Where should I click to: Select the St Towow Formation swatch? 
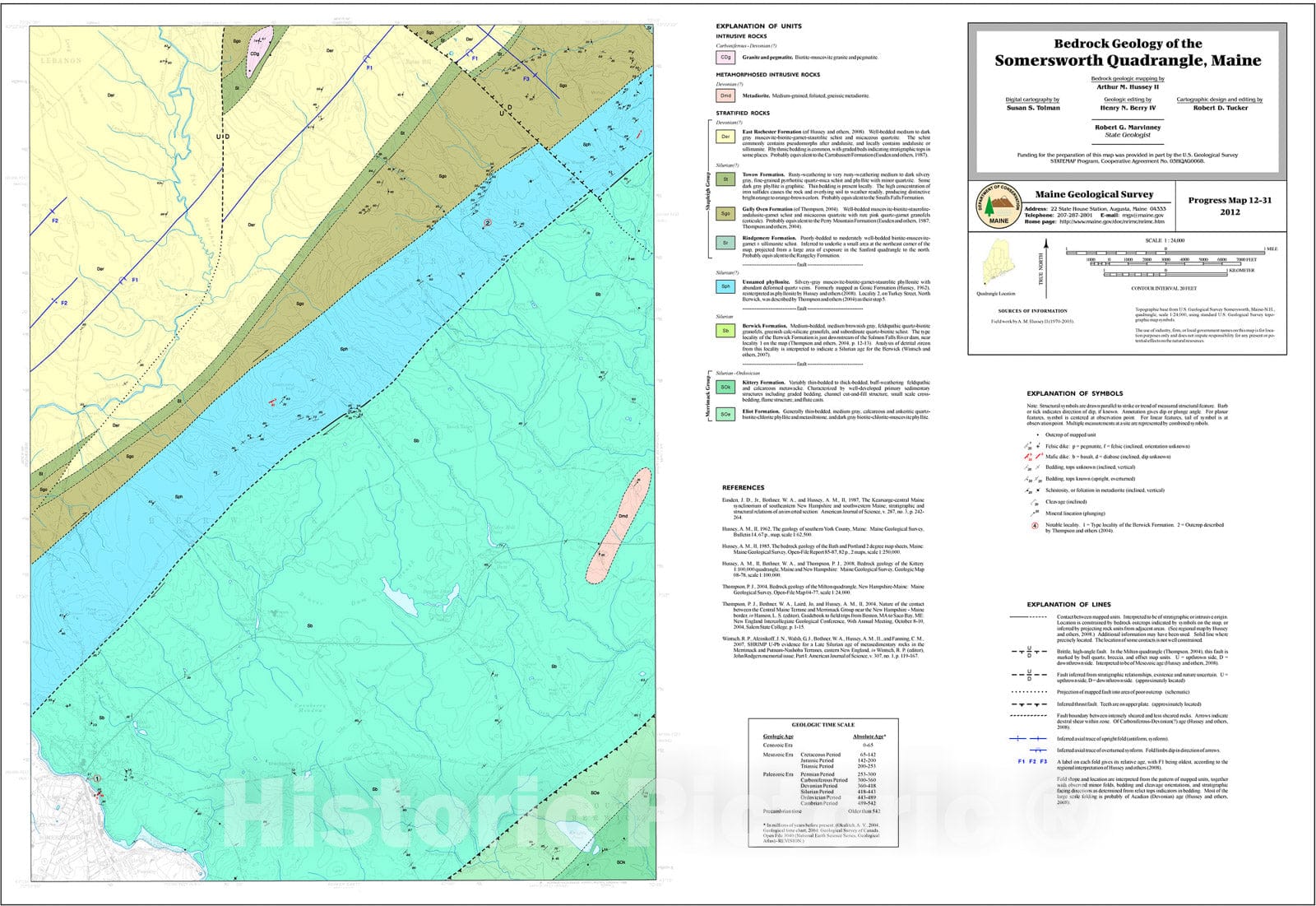point(725,179)
